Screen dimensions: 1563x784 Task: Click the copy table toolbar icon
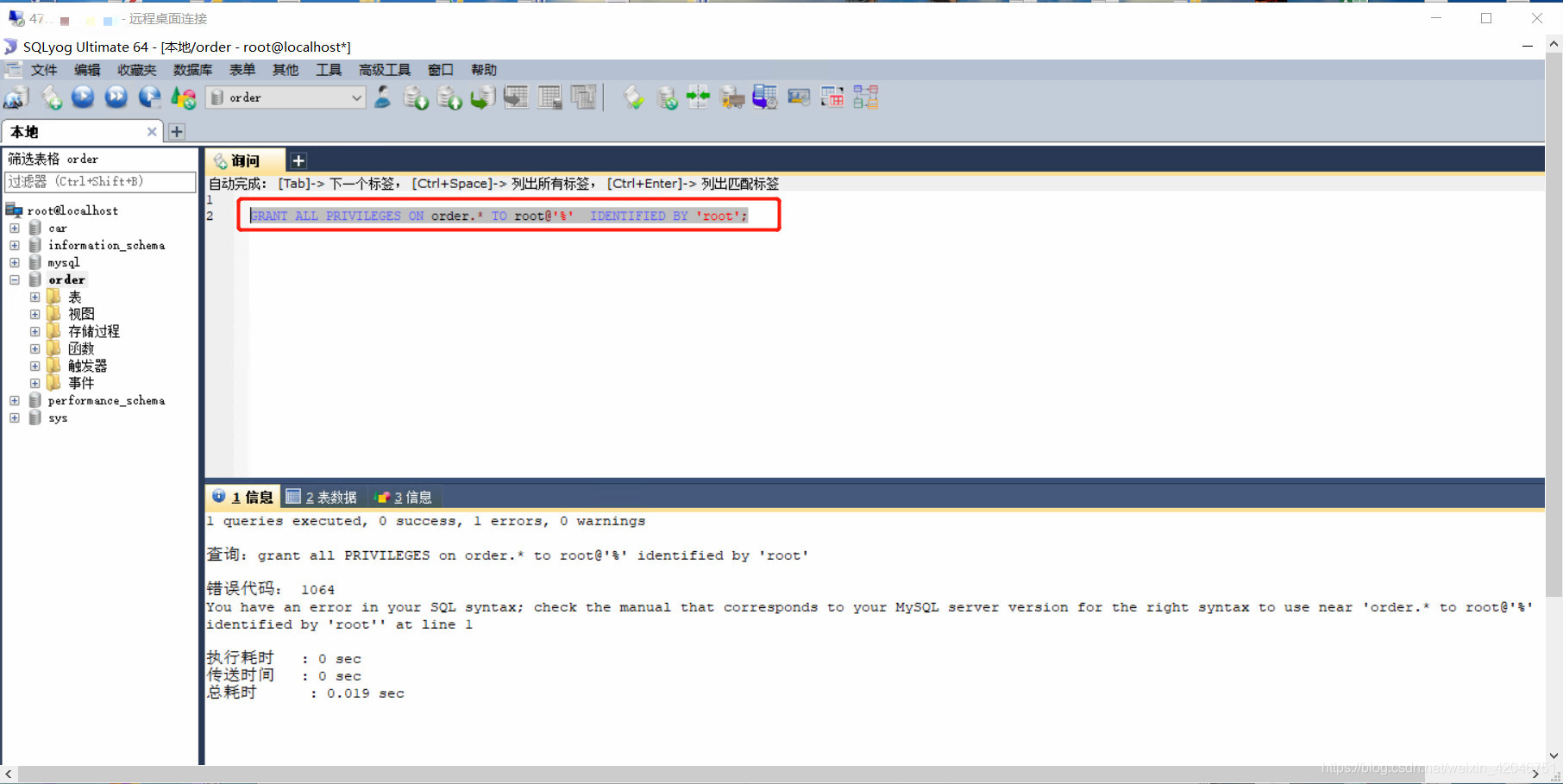(584, 97)
